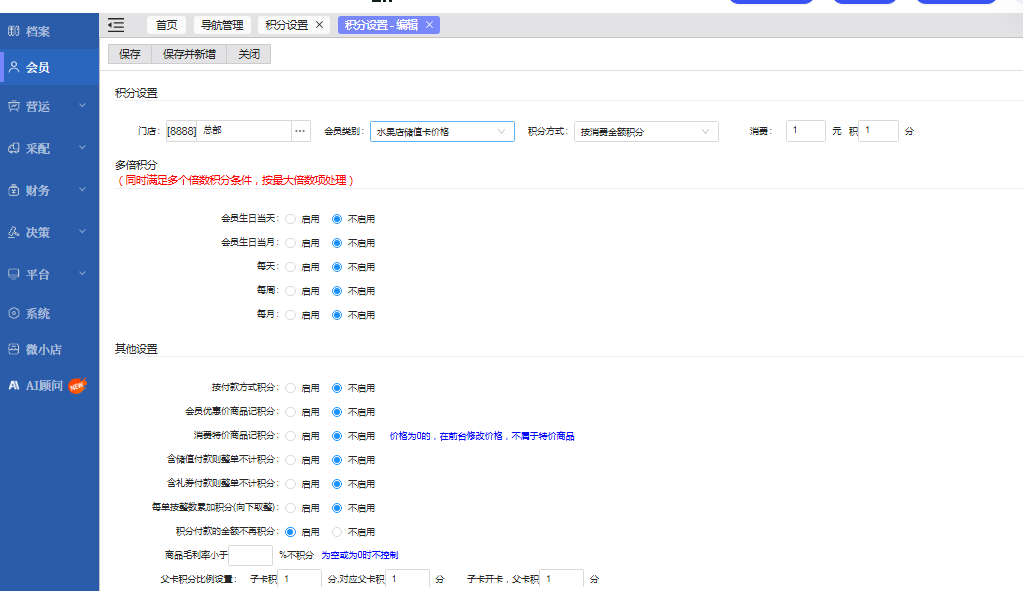Enable 每周 multiplier points

(290, 291)
